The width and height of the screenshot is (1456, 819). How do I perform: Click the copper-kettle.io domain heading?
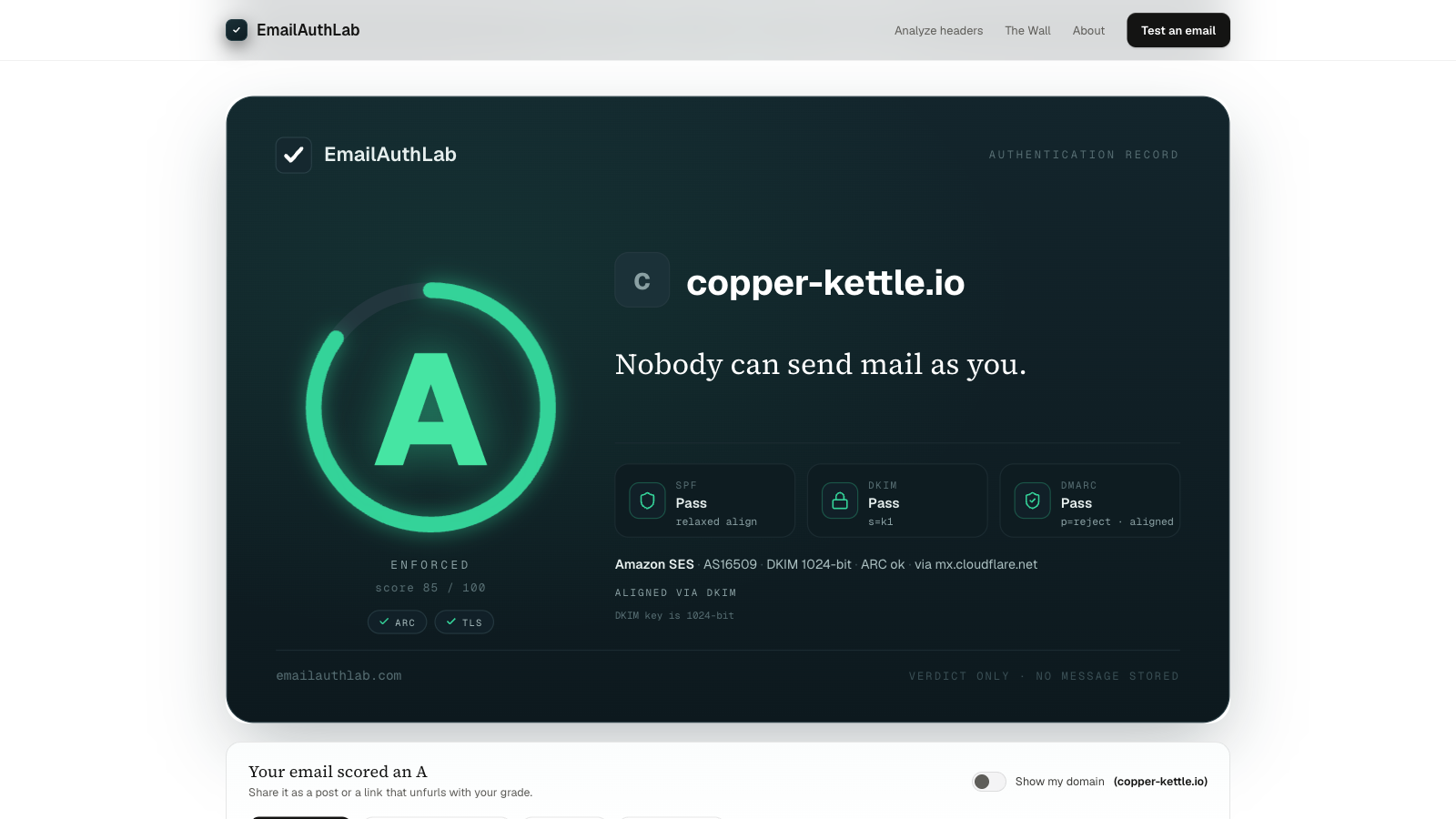coord(825,283)
